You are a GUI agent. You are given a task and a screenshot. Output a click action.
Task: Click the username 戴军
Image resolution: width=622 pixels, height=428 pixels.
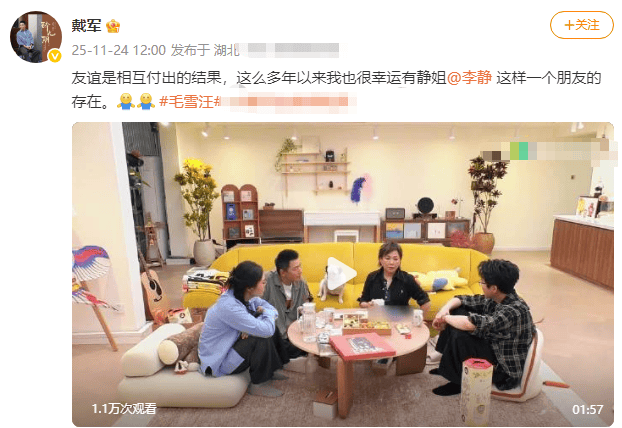click(x=86, y=26)
